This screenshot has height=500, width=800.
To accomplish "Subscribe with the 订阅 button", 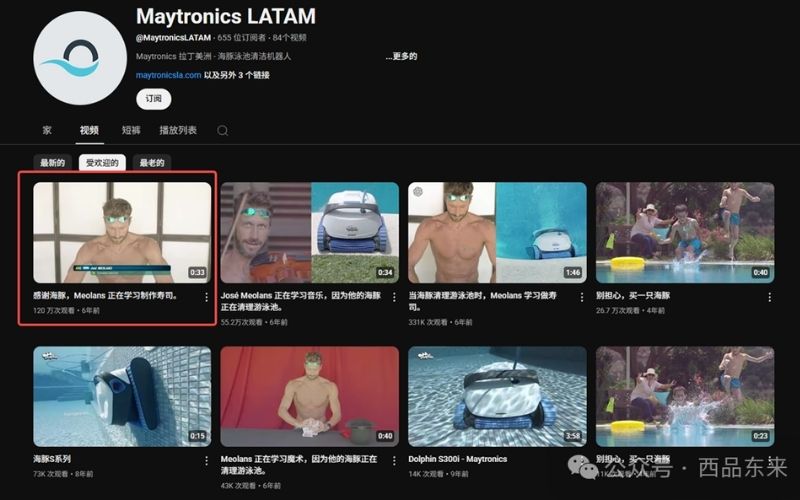I will (154, 99).
